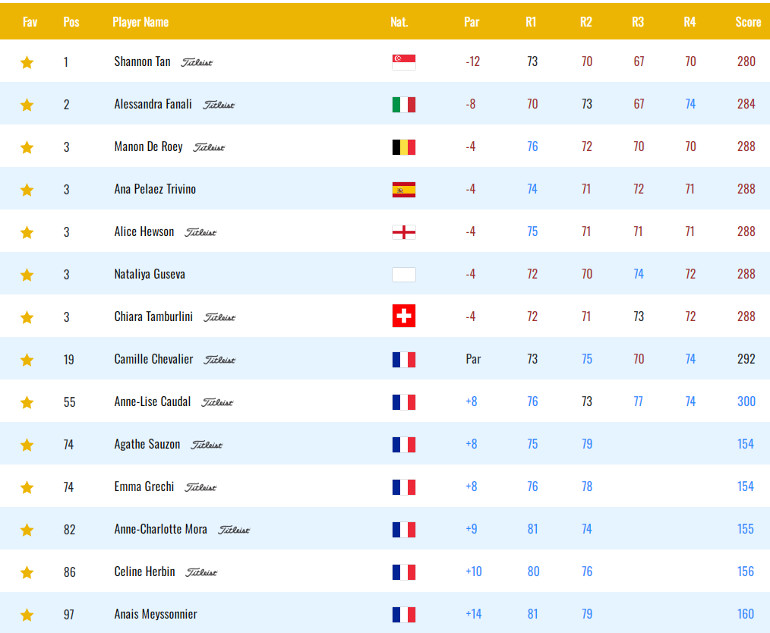Open Nataliya Guseva's player name link
The height and width of the screenshot is (633, 770).
(x=150, y=274)
